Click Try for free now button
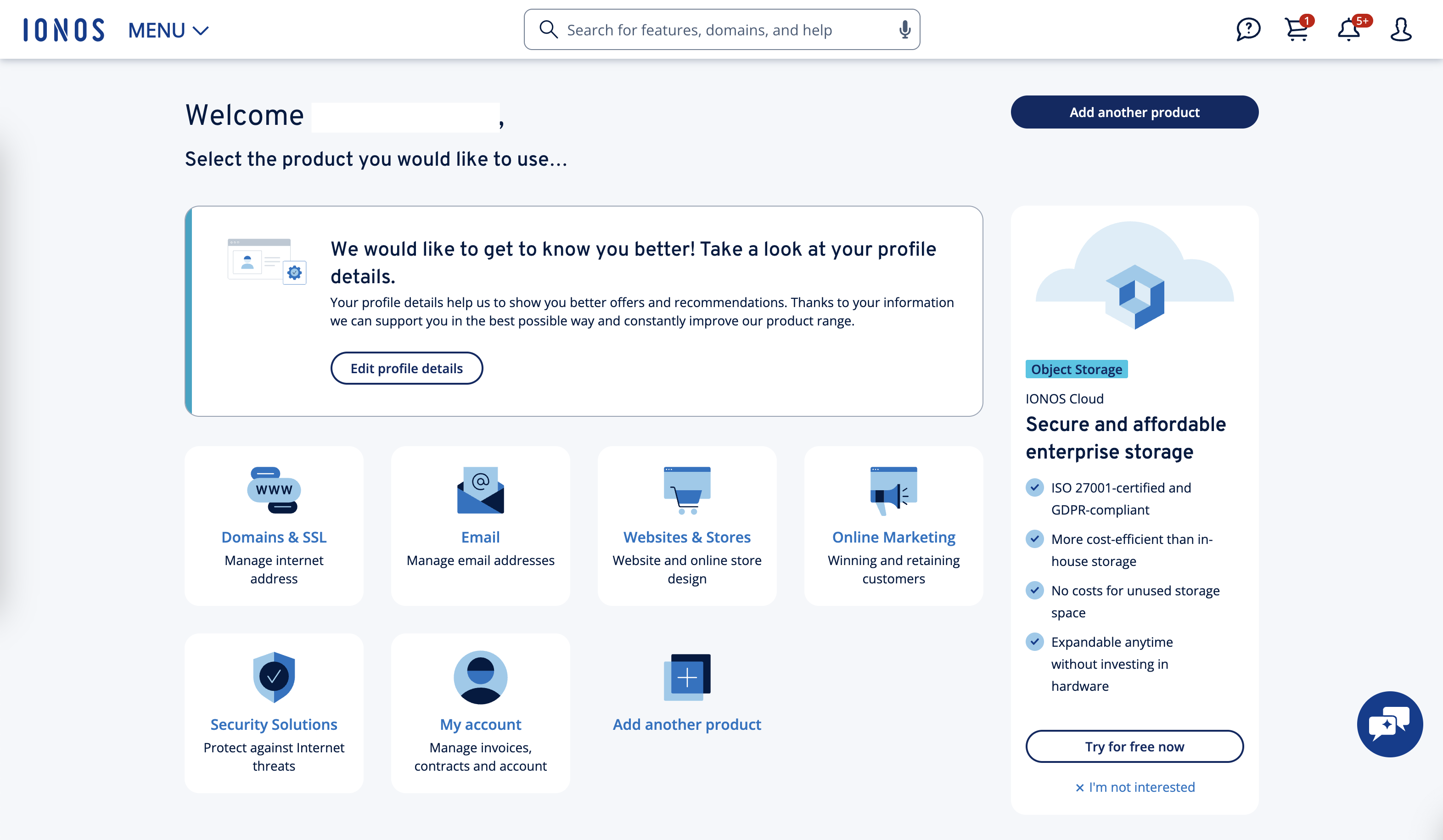This screenshot has height=840, width=1443. (x=1134, y=746)
